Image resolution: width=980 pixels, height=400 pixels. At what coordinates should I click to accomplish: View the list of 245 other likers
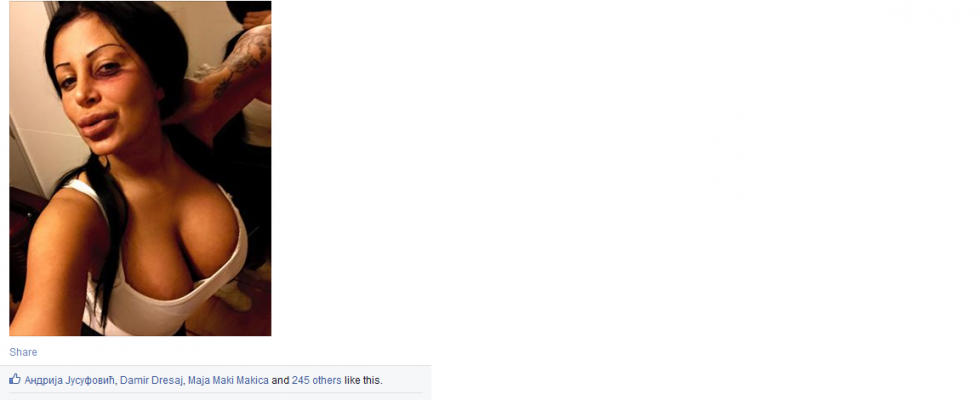pos(316,380)
